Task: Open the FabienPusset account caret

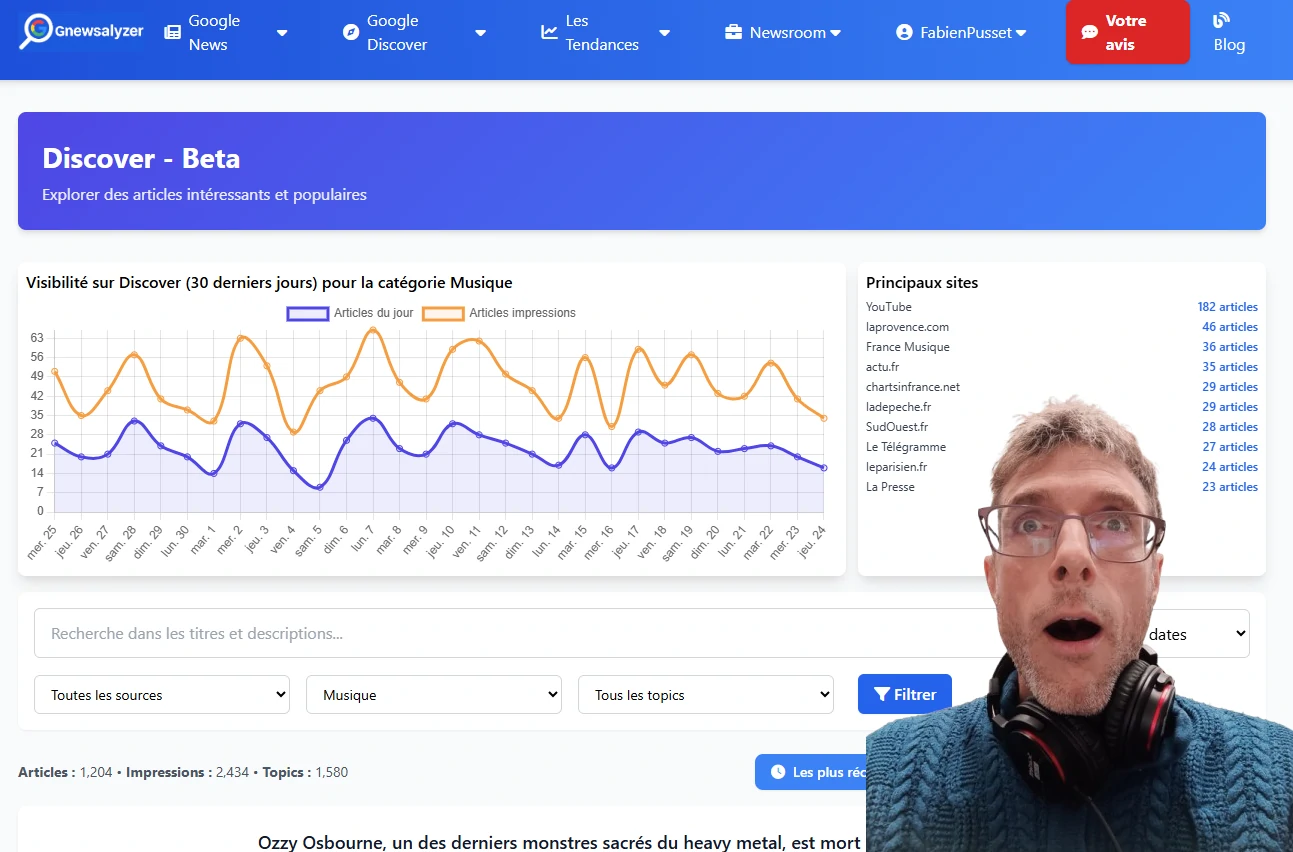Action: point(1021,33)
